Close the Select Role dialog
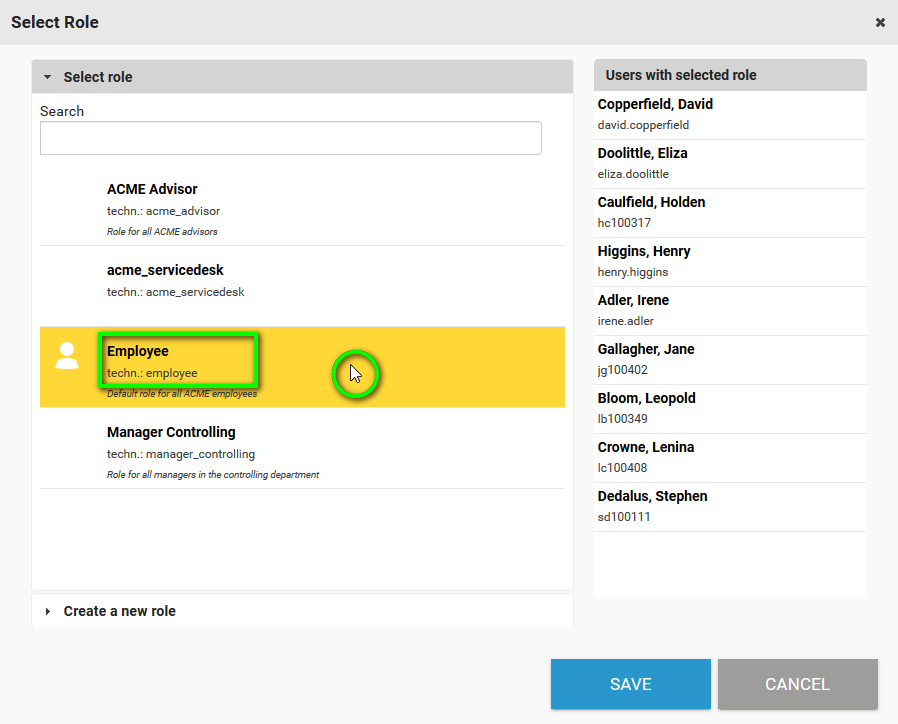 click(880, 22)
